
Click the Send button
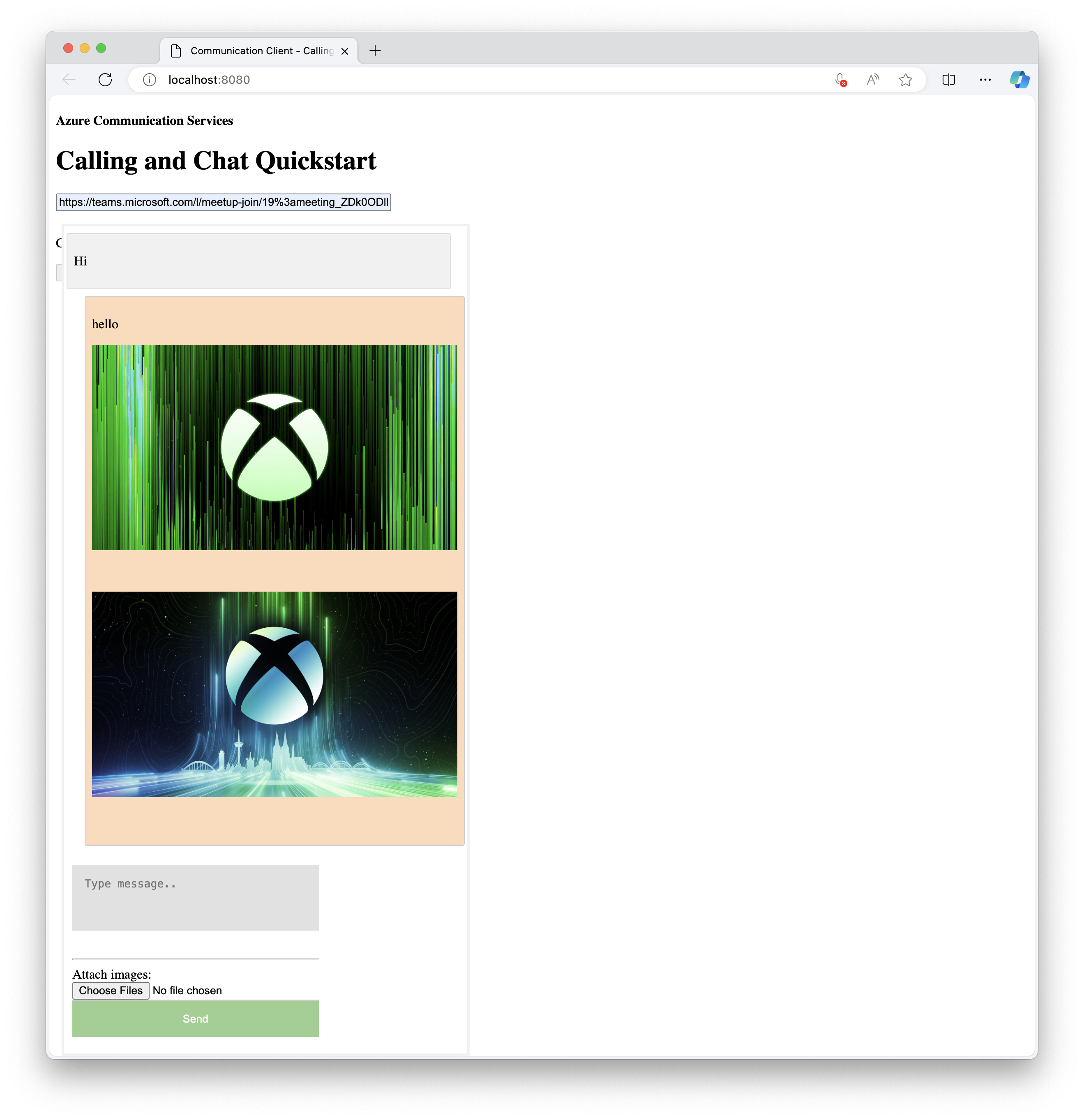pyautogui.click(x=195, y=1019)
